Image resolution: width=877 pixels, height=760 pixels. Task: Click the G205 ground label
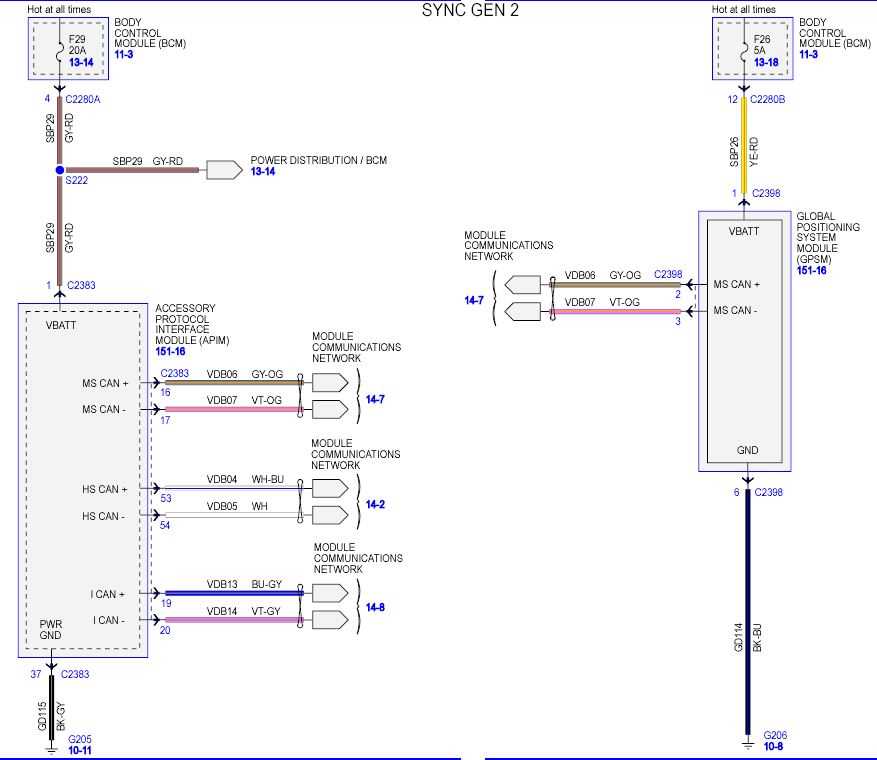click(79, 739)
